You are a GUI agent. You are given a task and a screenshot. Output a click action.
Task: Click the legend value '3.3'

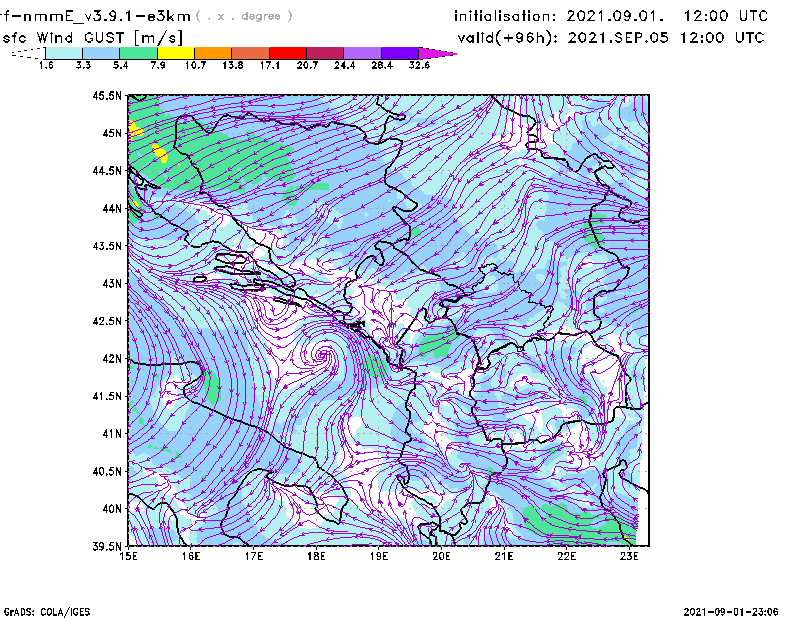83,65
